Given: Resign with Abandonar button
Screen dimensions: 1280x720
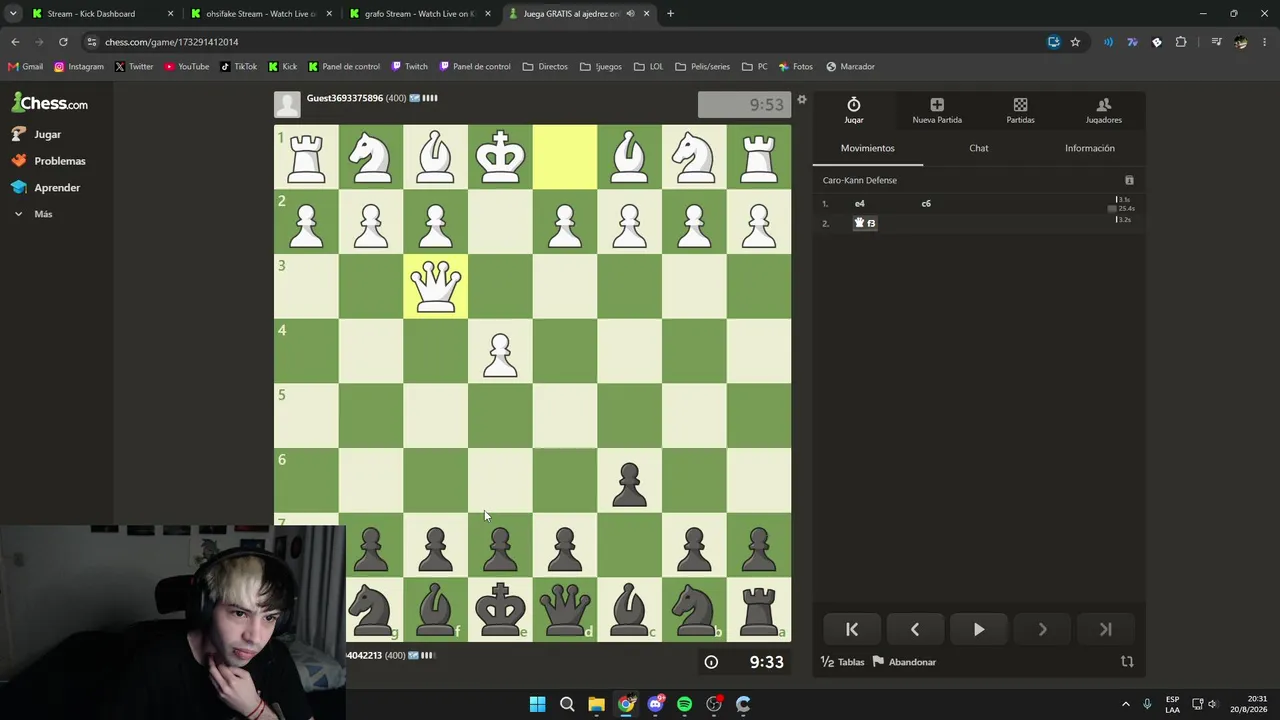Looking at the screenshot, I should click(x=904, y=662).
